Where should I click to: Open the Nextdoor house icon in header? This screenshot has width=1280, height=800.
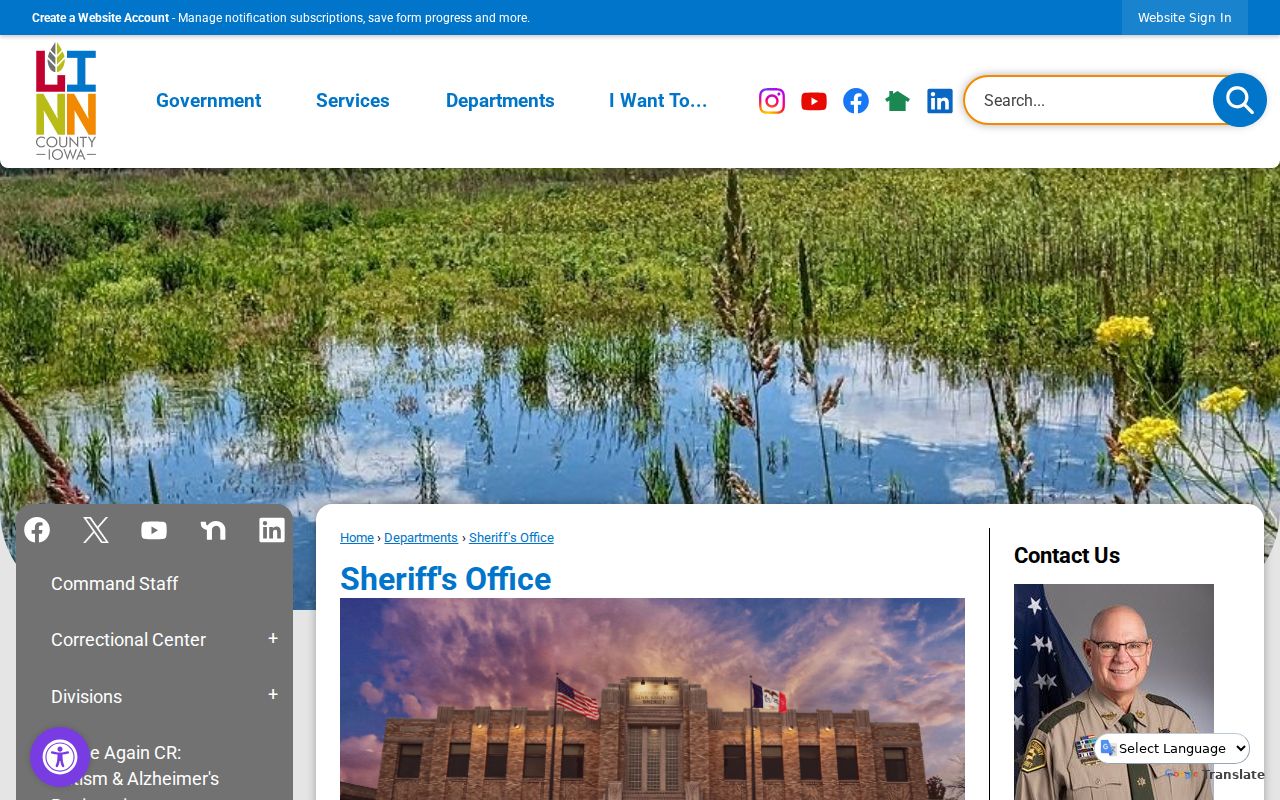click(x=897, y=101)
